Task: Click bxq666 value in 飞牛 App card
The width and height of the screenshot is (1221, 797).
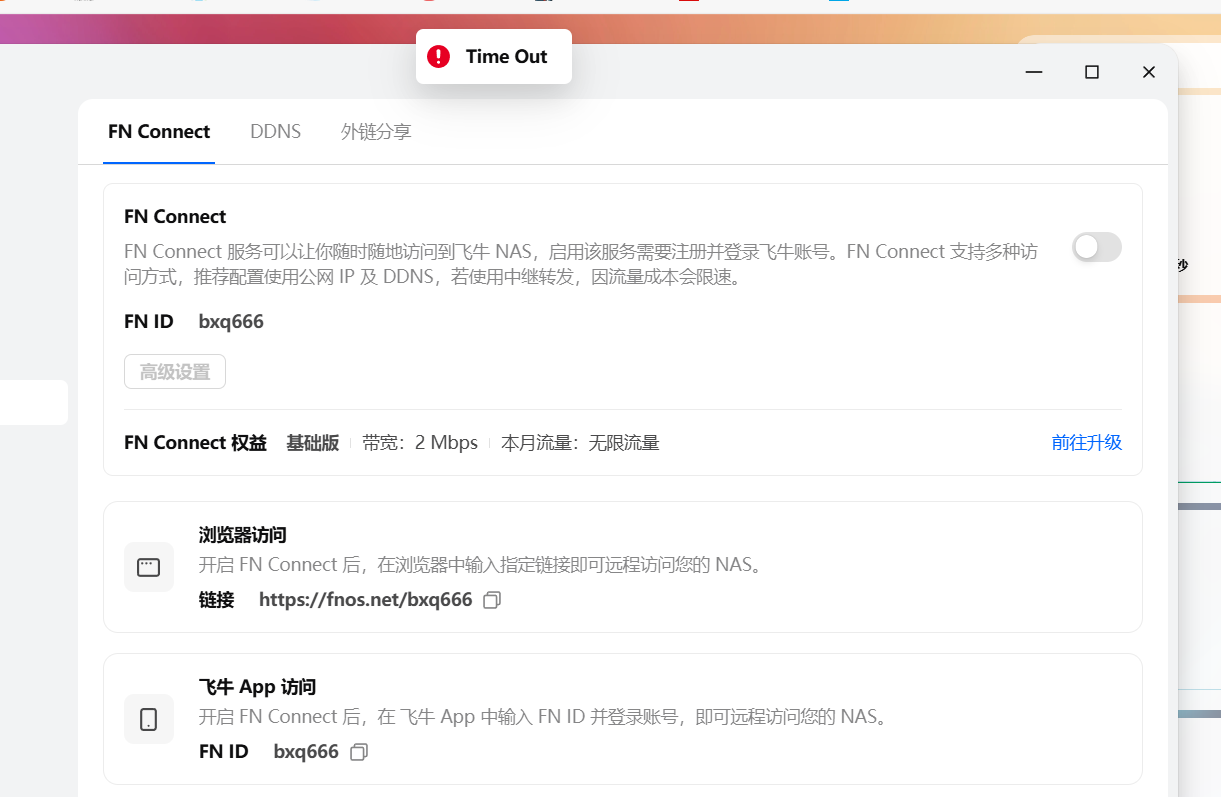Action: click(x=306, y=752)
